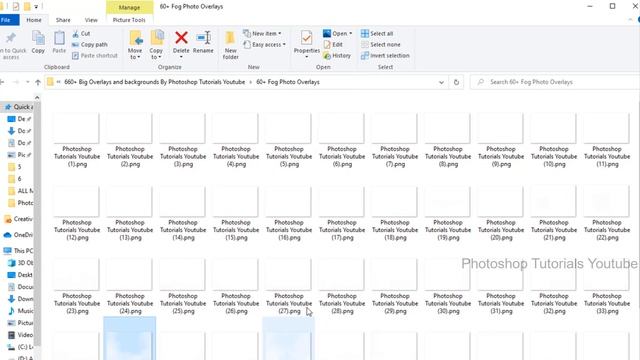640x360 pixels.
Task: Open Quick Access Toolbar customize arrow
Action: [x=36, y=7]
